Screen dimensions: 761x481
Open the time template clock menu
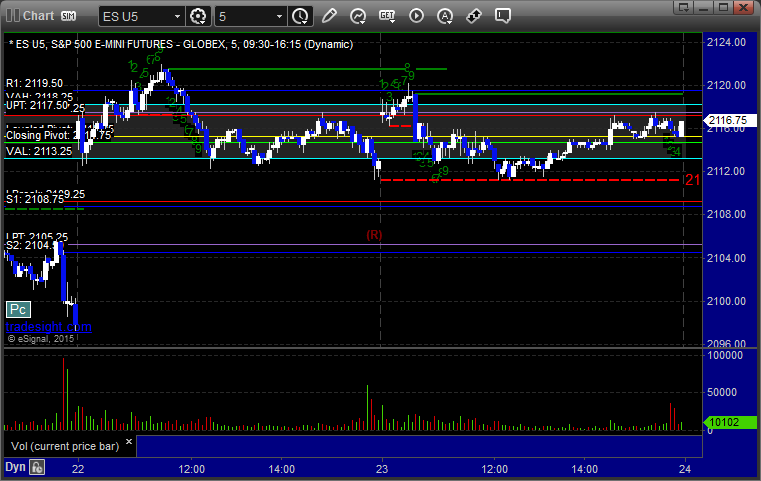point(300,16)
